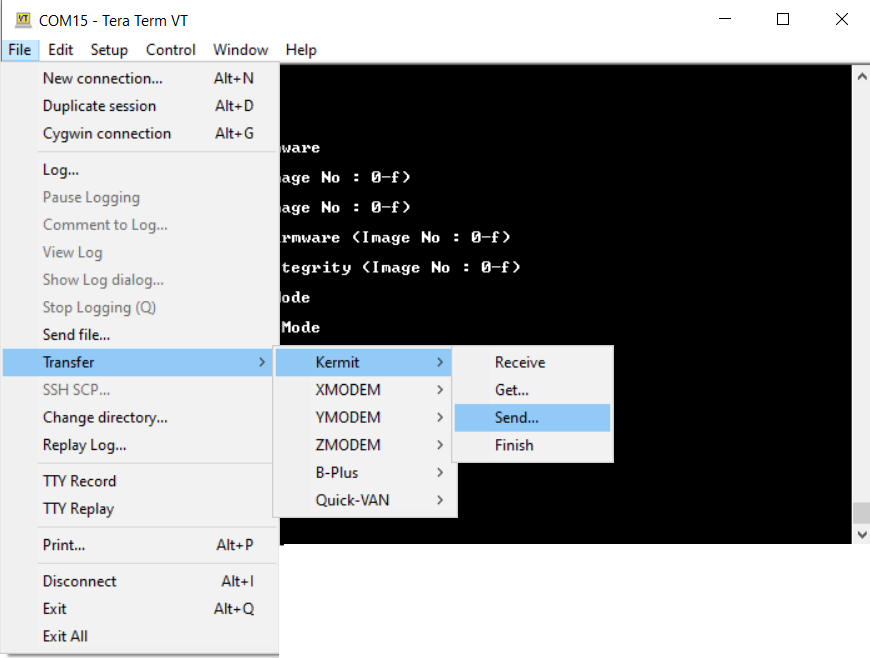The image size is (870, 658).
Task: Choose New connection from the File menu
Action: click(x=100, y=78)
